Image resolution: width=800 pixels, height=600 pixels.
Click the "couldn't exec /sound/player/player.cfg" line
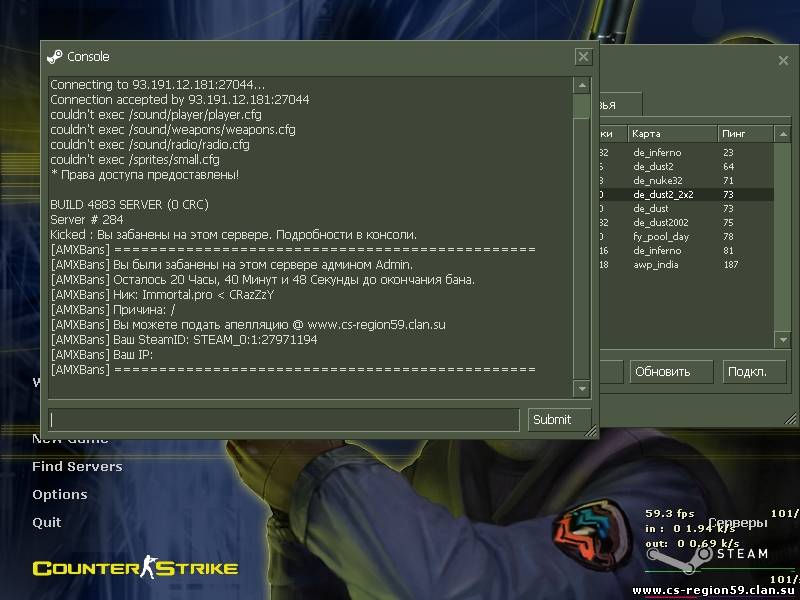[156, 115]
